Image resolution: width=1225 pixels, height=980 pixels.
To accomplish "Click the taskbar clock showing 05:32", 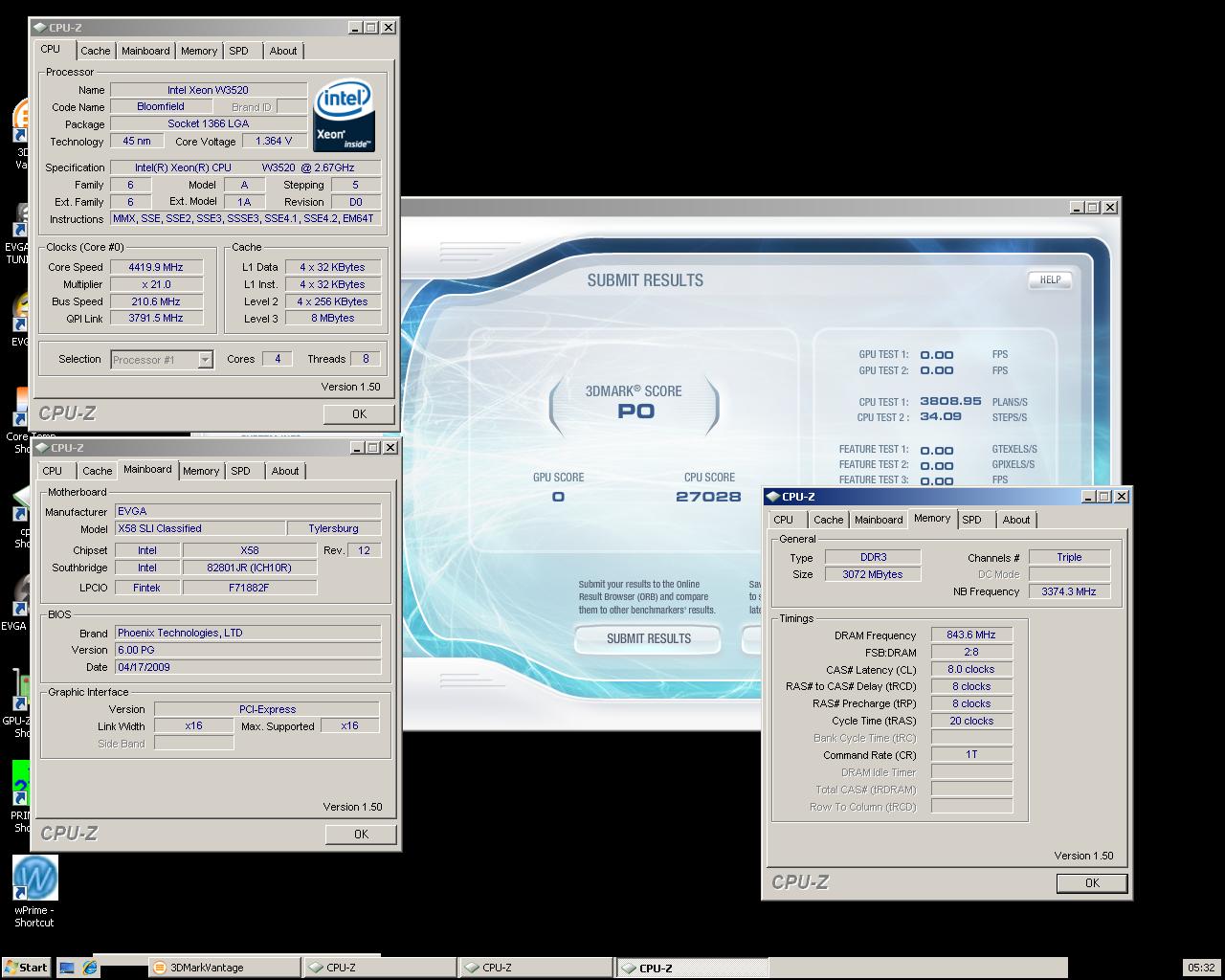I will (1201, 968).
